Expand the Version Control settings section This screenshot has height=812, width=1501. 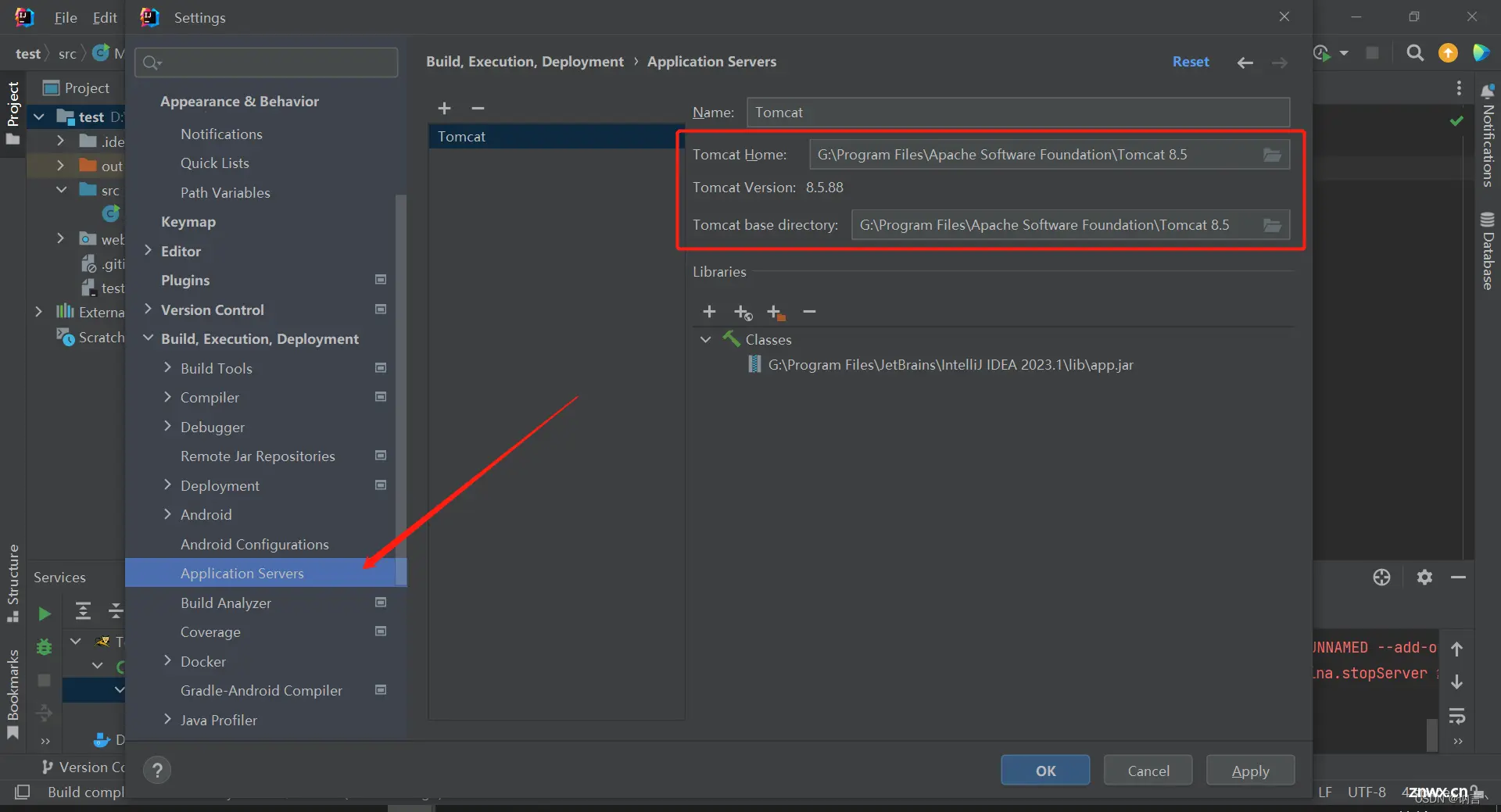[x=148, y=309]
